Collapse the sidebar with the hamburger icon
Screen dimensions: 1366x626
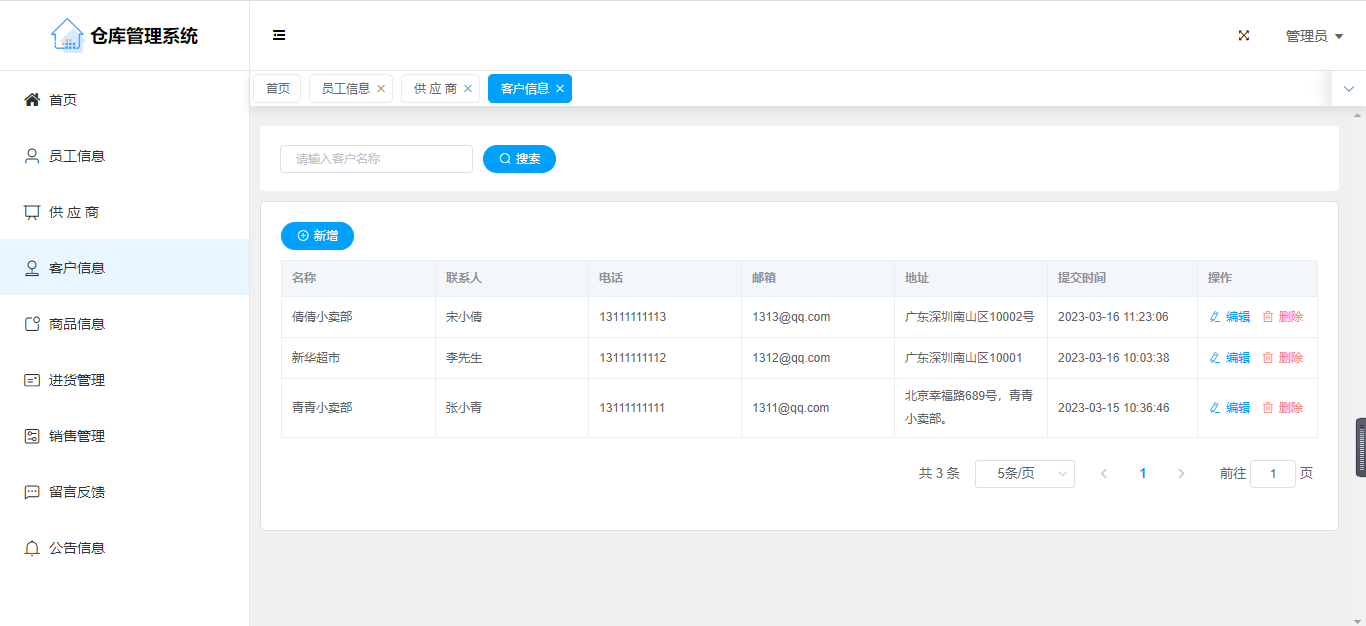click(279, 35)
